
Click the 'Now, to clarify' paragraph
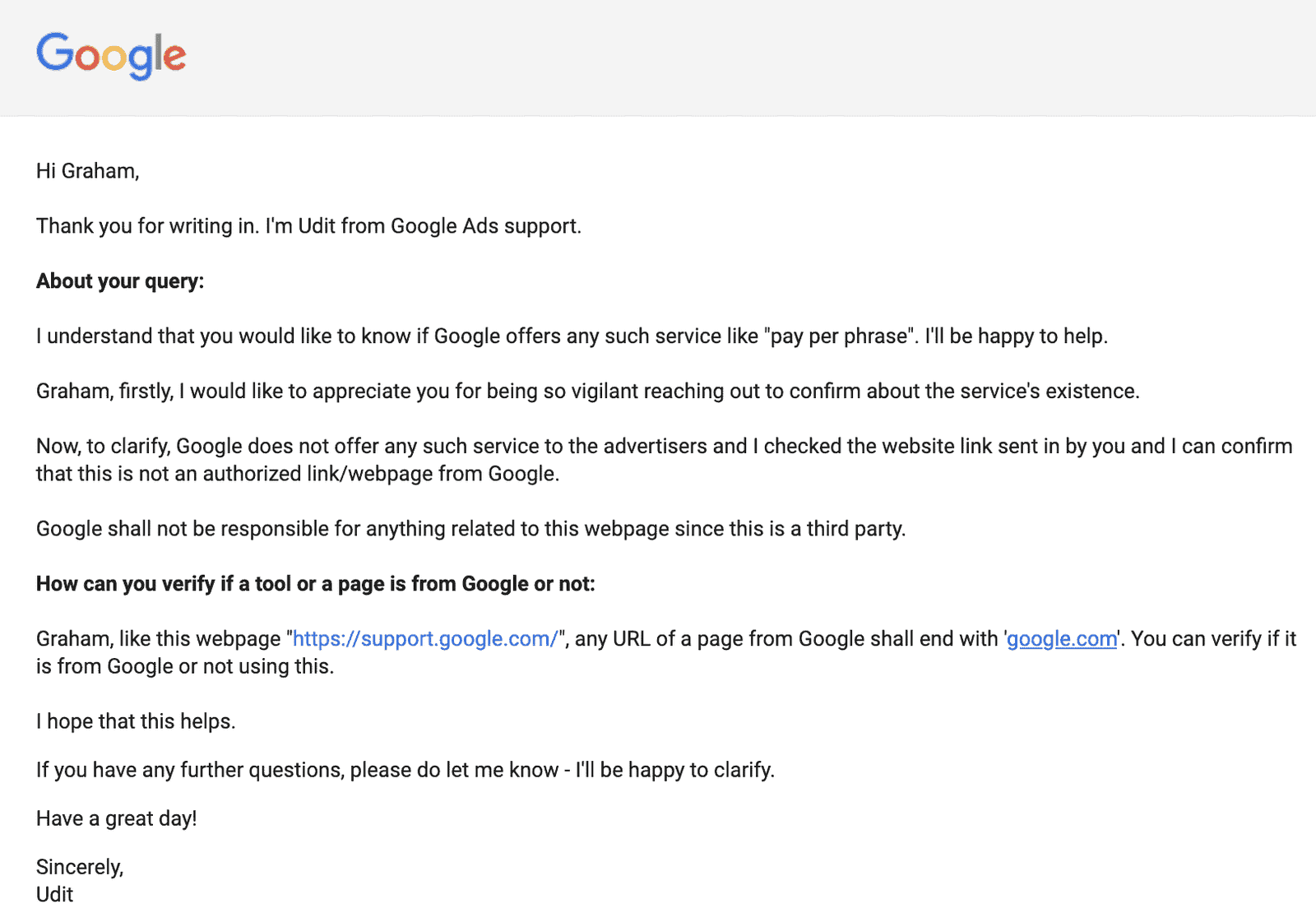[x=665, y=460]
